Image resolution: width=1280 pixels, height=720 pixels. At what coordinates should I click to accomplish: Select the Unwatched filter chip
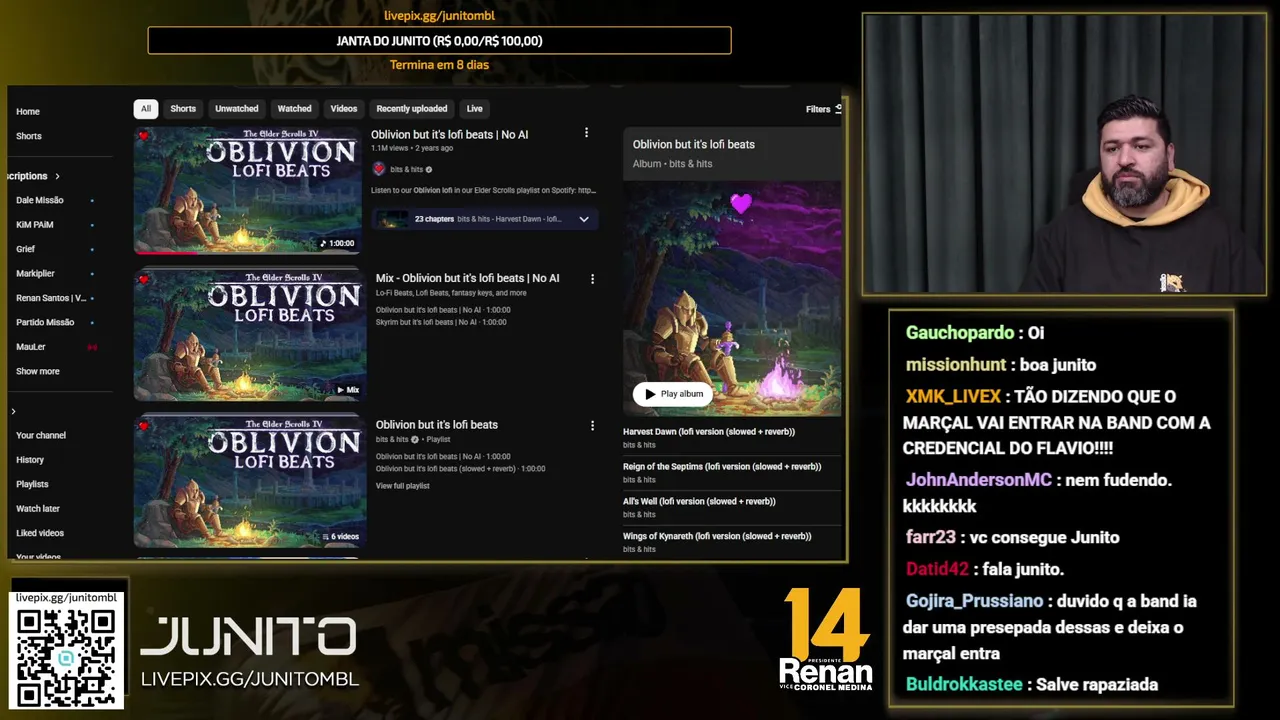pos(237,109)
